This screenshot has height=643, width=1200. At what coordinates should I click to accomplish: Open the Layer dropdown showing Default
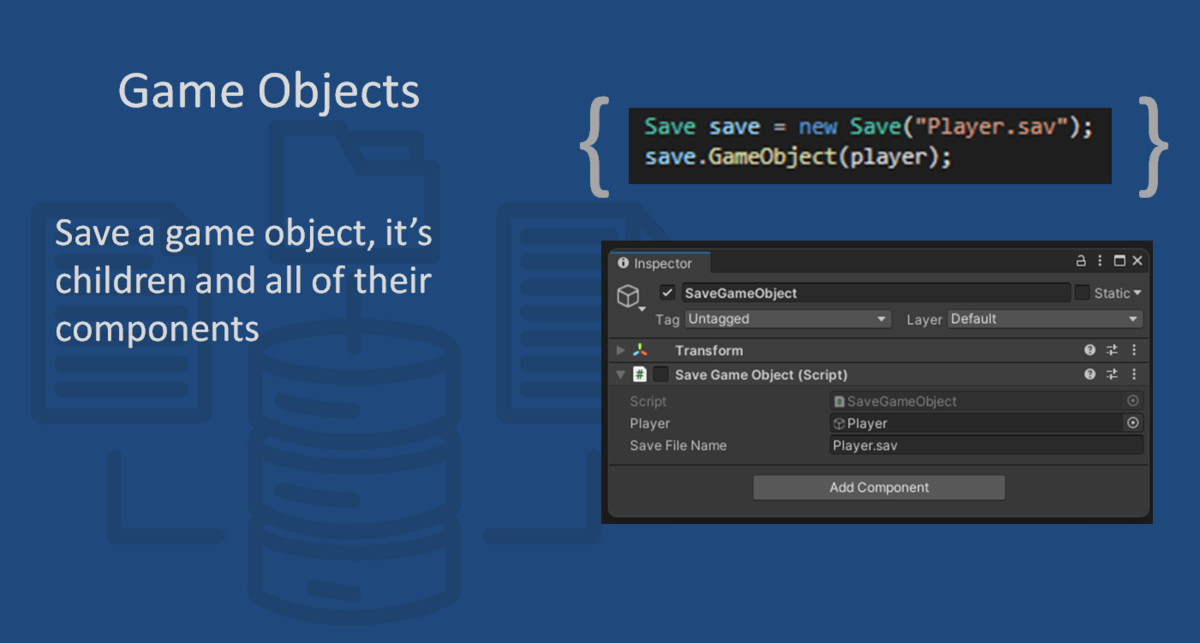coord(1044,318)
